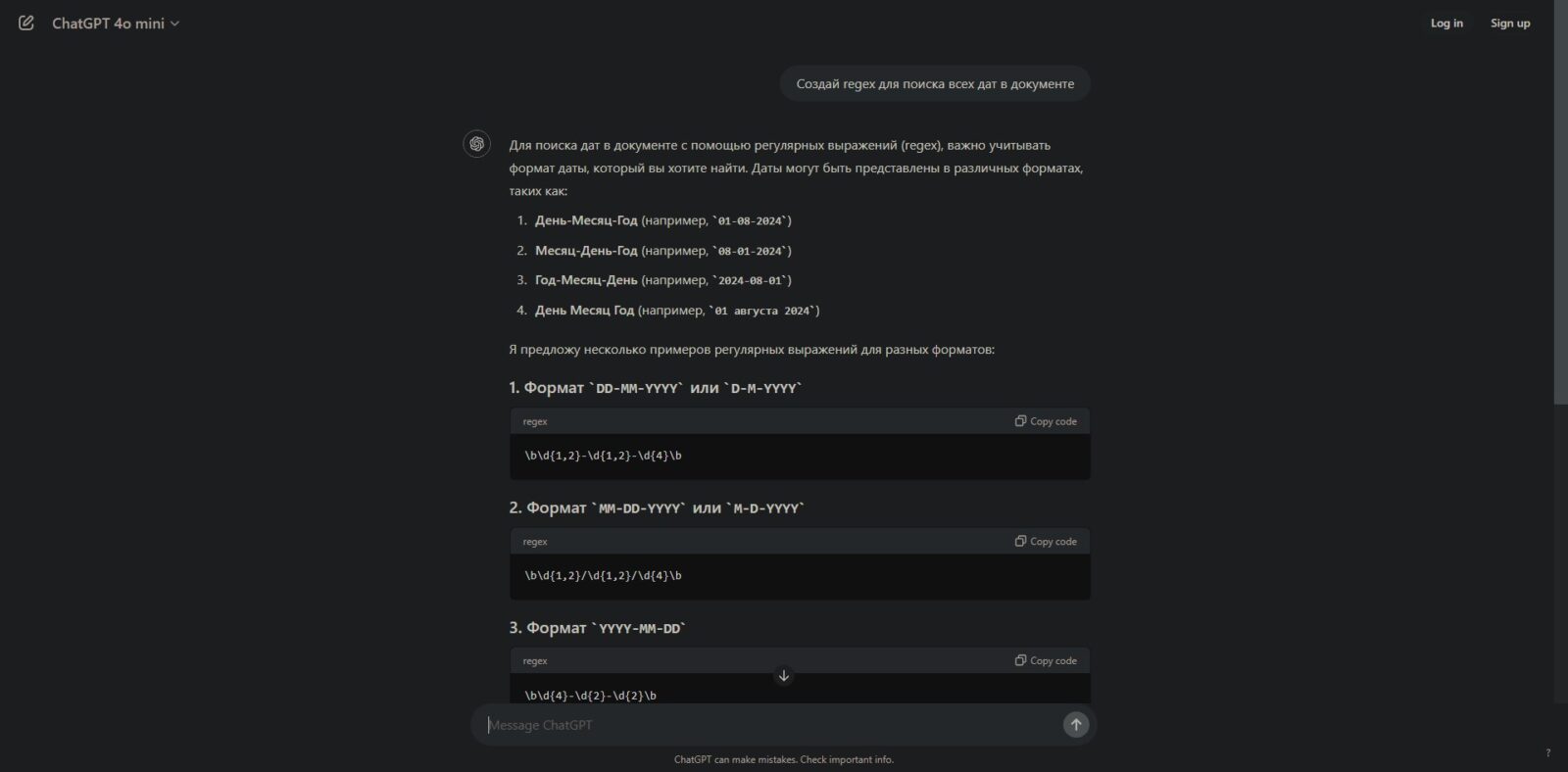Click the send message arrow button
Viewport: 1568px width, 772px height.
1076,725
